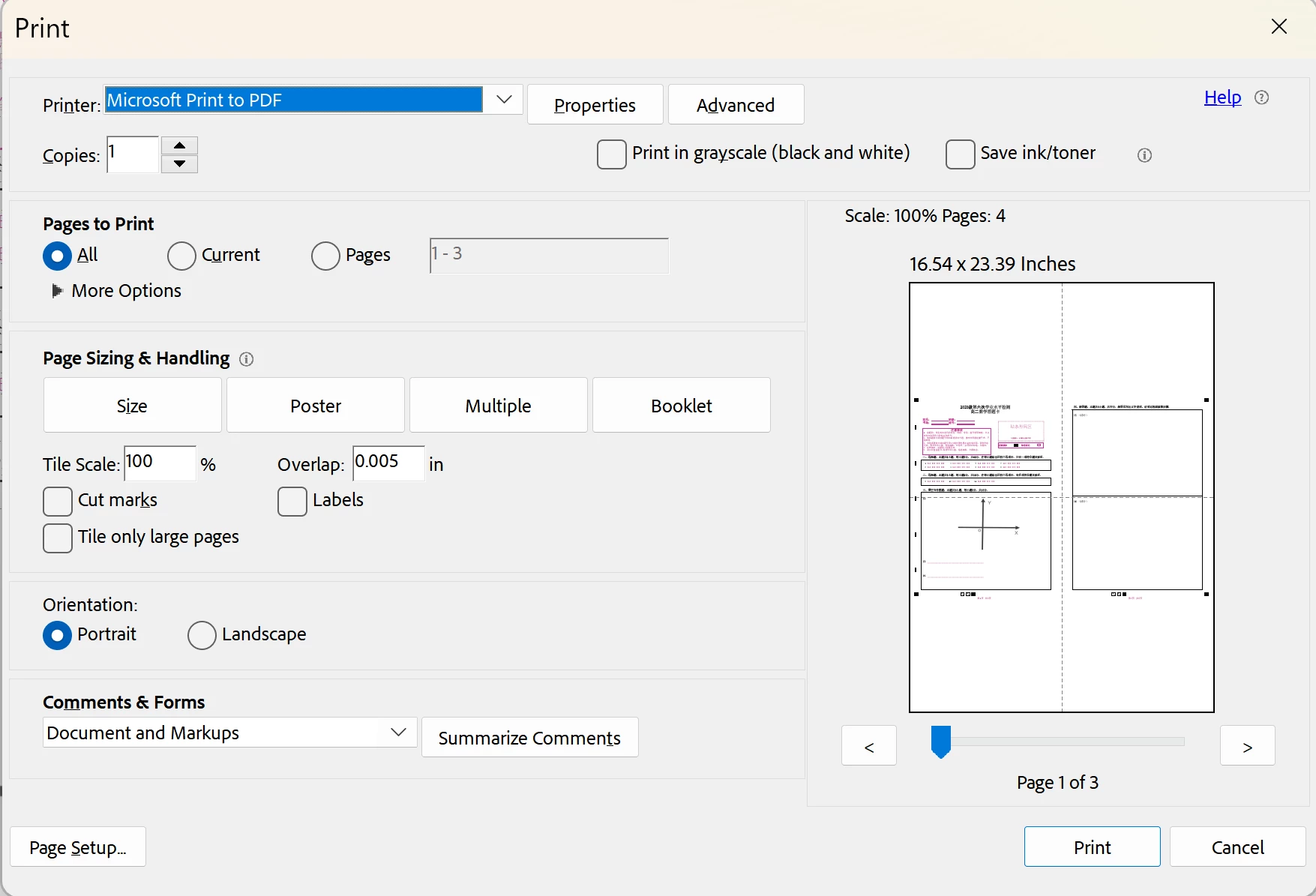Click the Help link

(1222, 97)
